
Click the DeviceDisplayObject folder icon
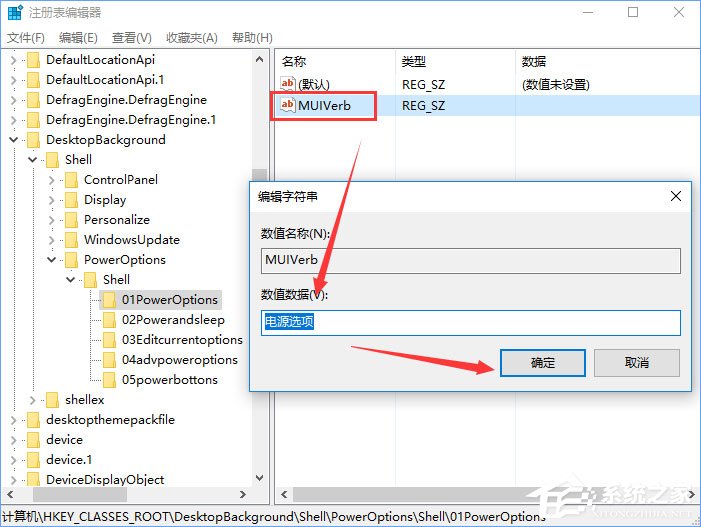click(34, 480)
